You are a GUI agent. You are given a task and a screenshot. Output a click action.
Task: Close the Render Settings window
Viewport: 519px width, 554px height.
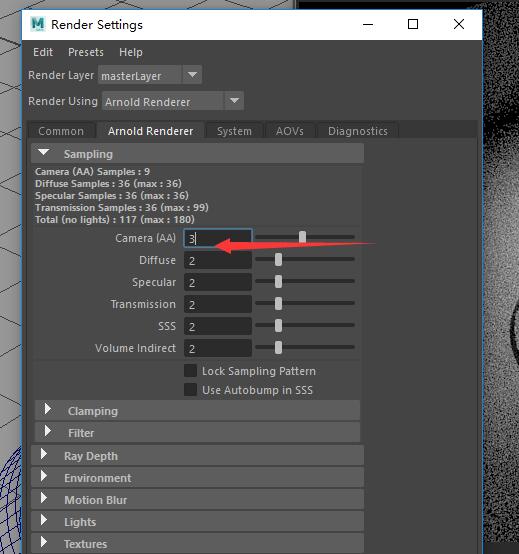[x=459, y=24]
